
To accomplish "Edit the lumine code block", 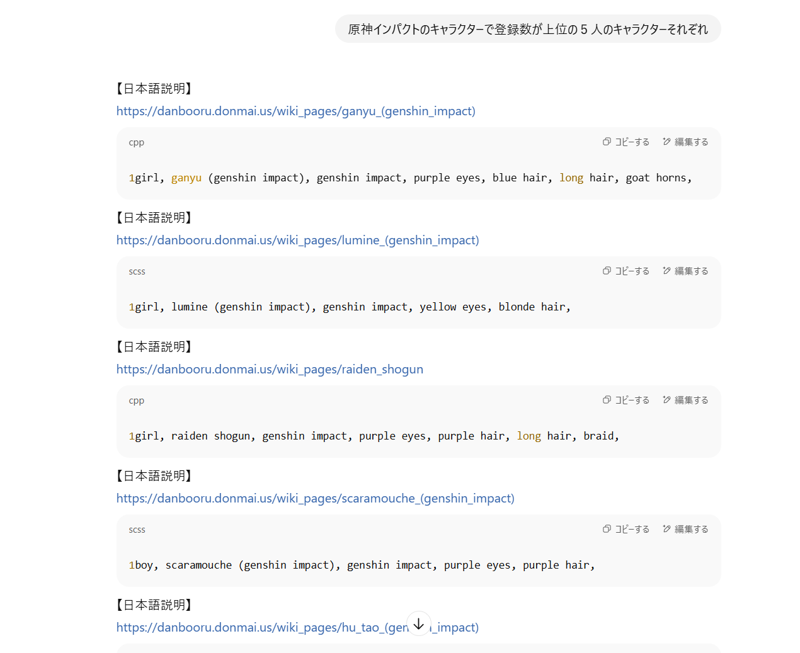I will pyautogui.click(x=685, y=271).
